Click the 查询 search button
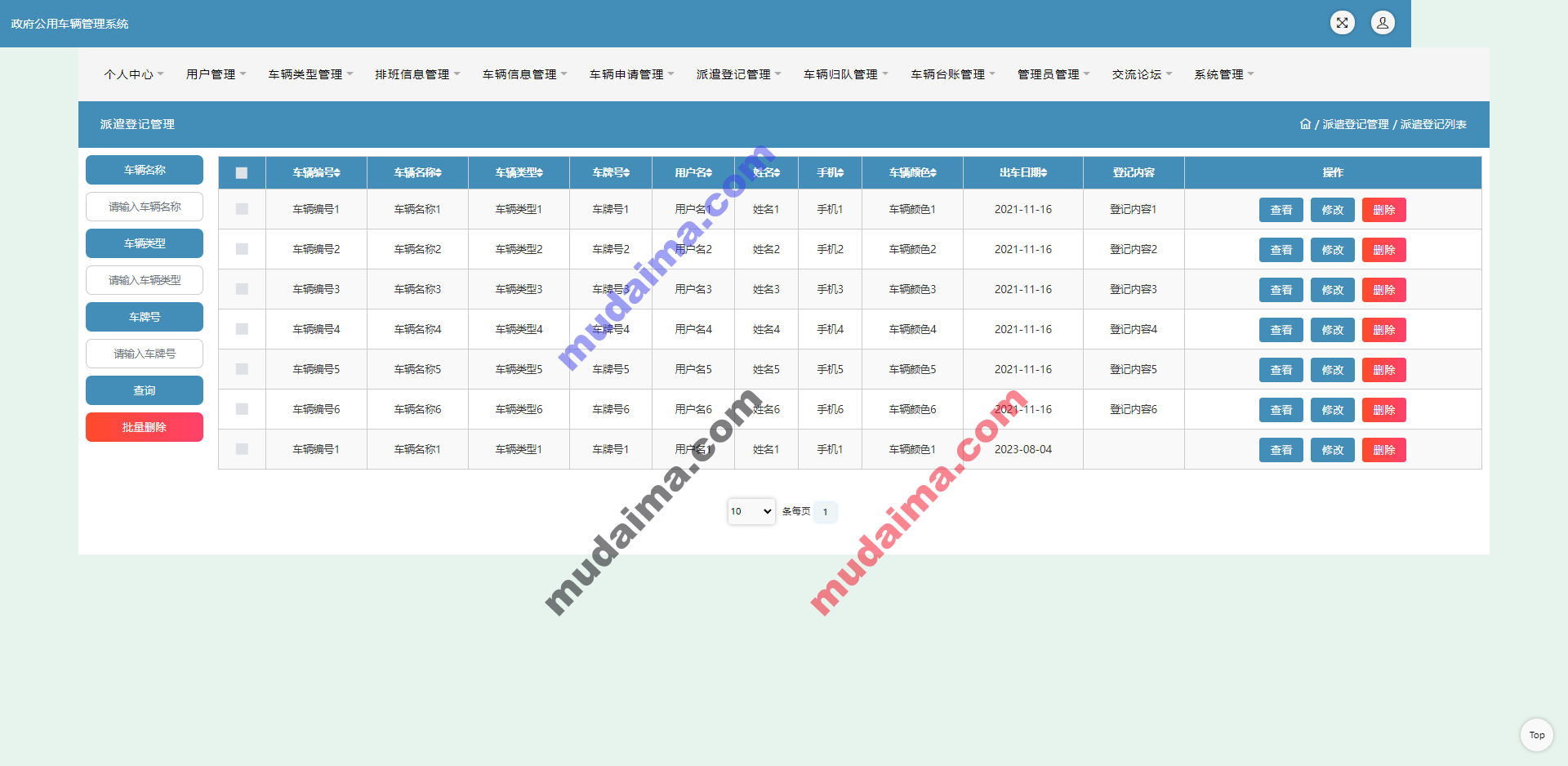Image resolution: width=1568 pixels, height=766 pixels. click(145, 390)
